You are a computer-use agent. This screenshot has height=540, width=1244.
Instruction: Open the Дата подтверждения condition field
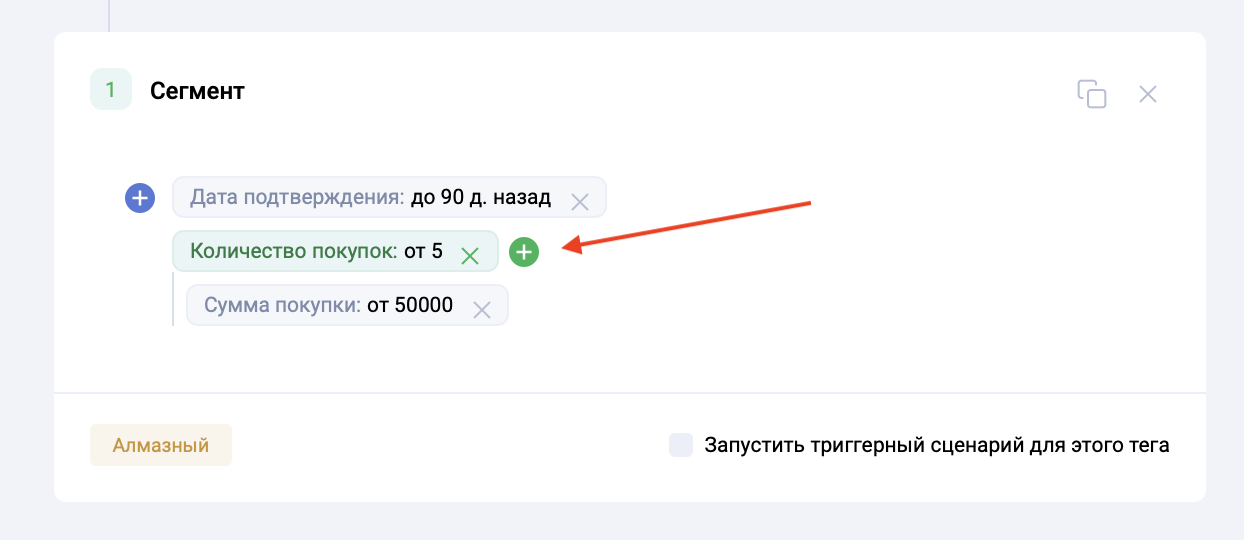pyautogui.click(x=297, y=197)
